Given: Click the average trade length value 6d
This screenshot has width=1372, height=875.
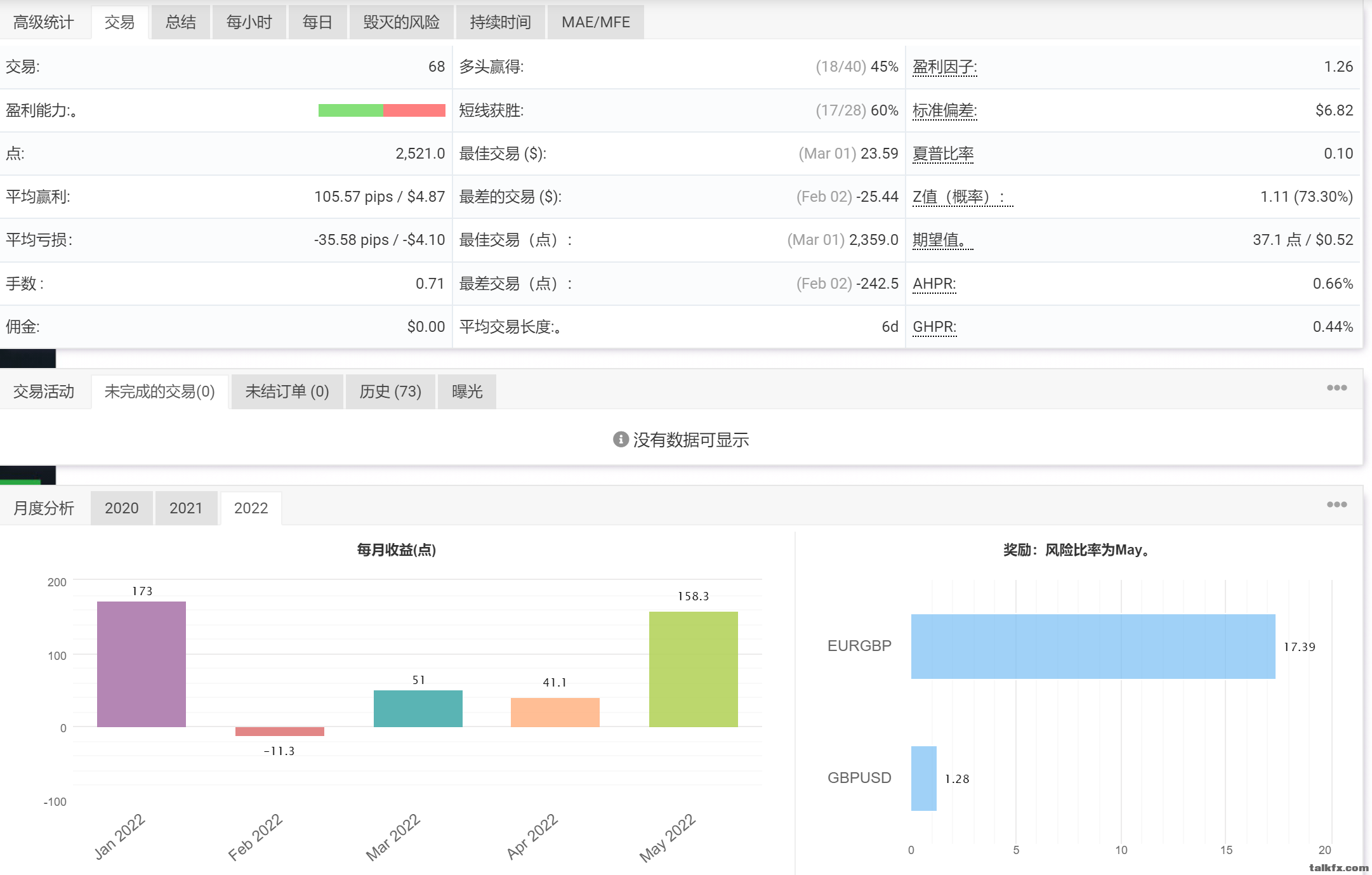Looking at the screenshot, I should 890,327.
